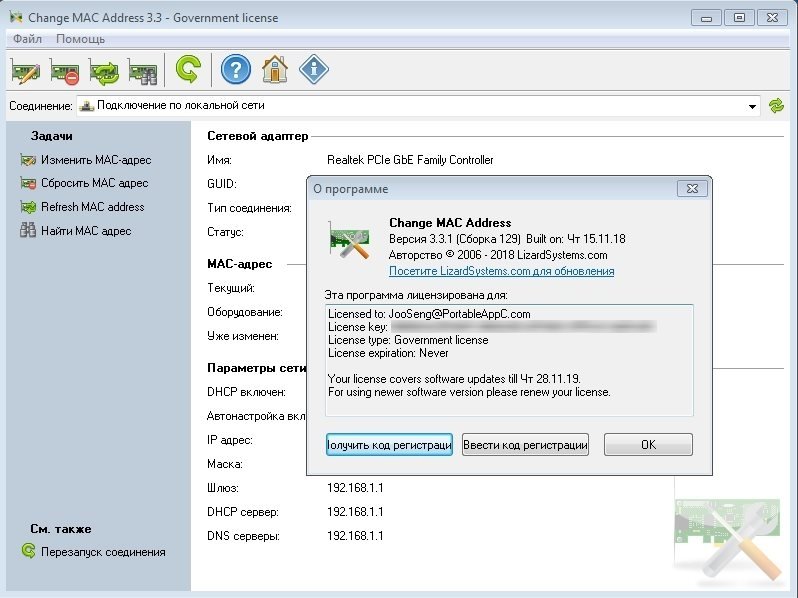This screenshot has height=598, width=798.
Task: Open Help via the blue question mark icon
Action: coord(236,69)
